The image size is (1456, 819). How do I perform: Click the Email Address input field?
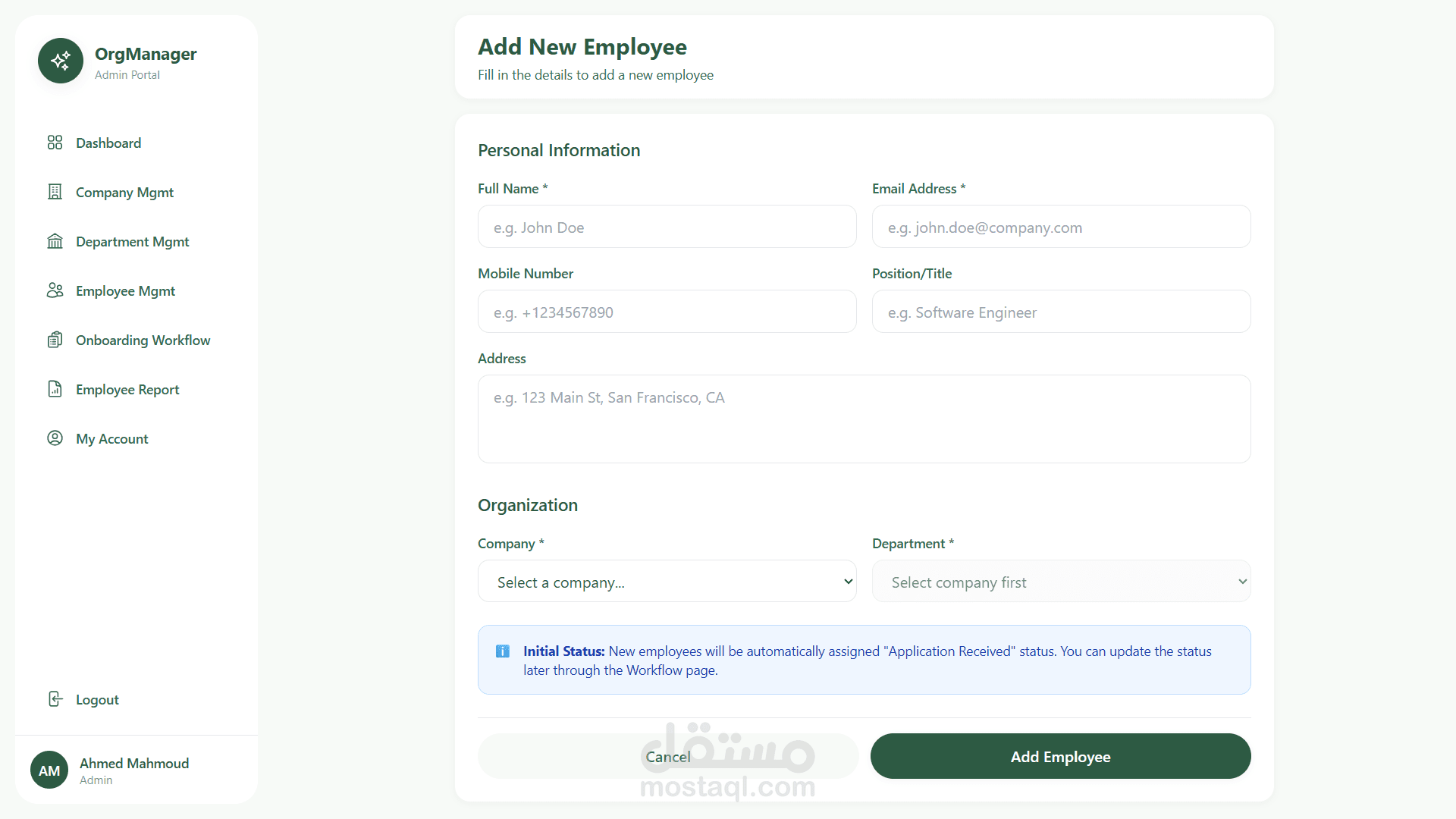1061,227
